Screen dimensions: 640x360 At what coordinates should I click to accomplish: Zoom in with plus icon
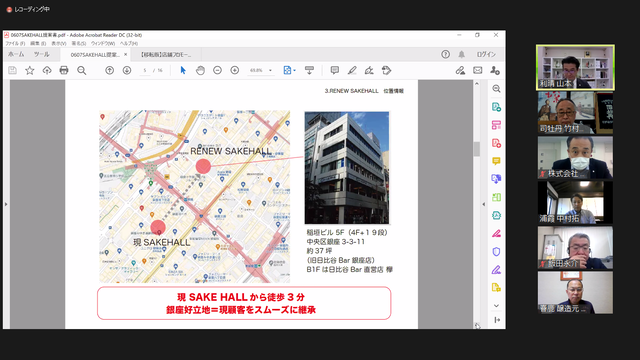[235, 71]
